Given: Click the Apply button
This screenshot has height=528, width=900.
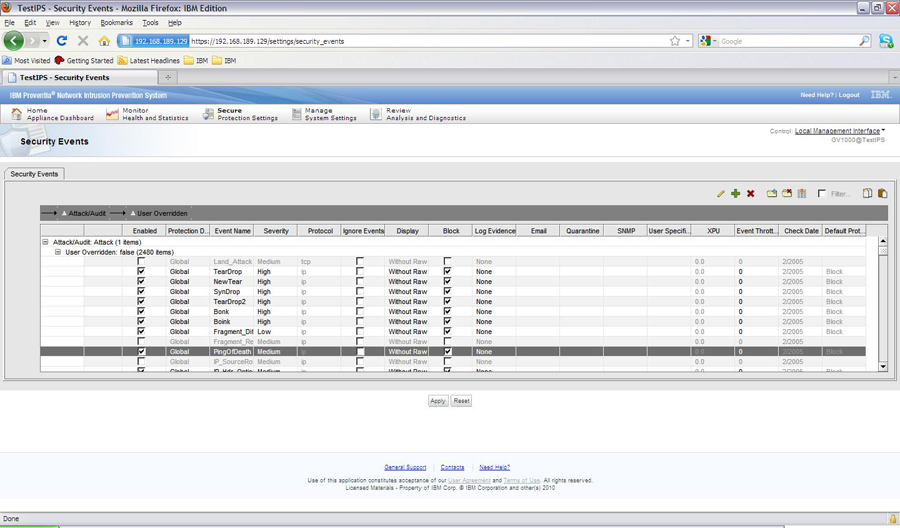Looking at the screenshot, I should click(438, 401).
